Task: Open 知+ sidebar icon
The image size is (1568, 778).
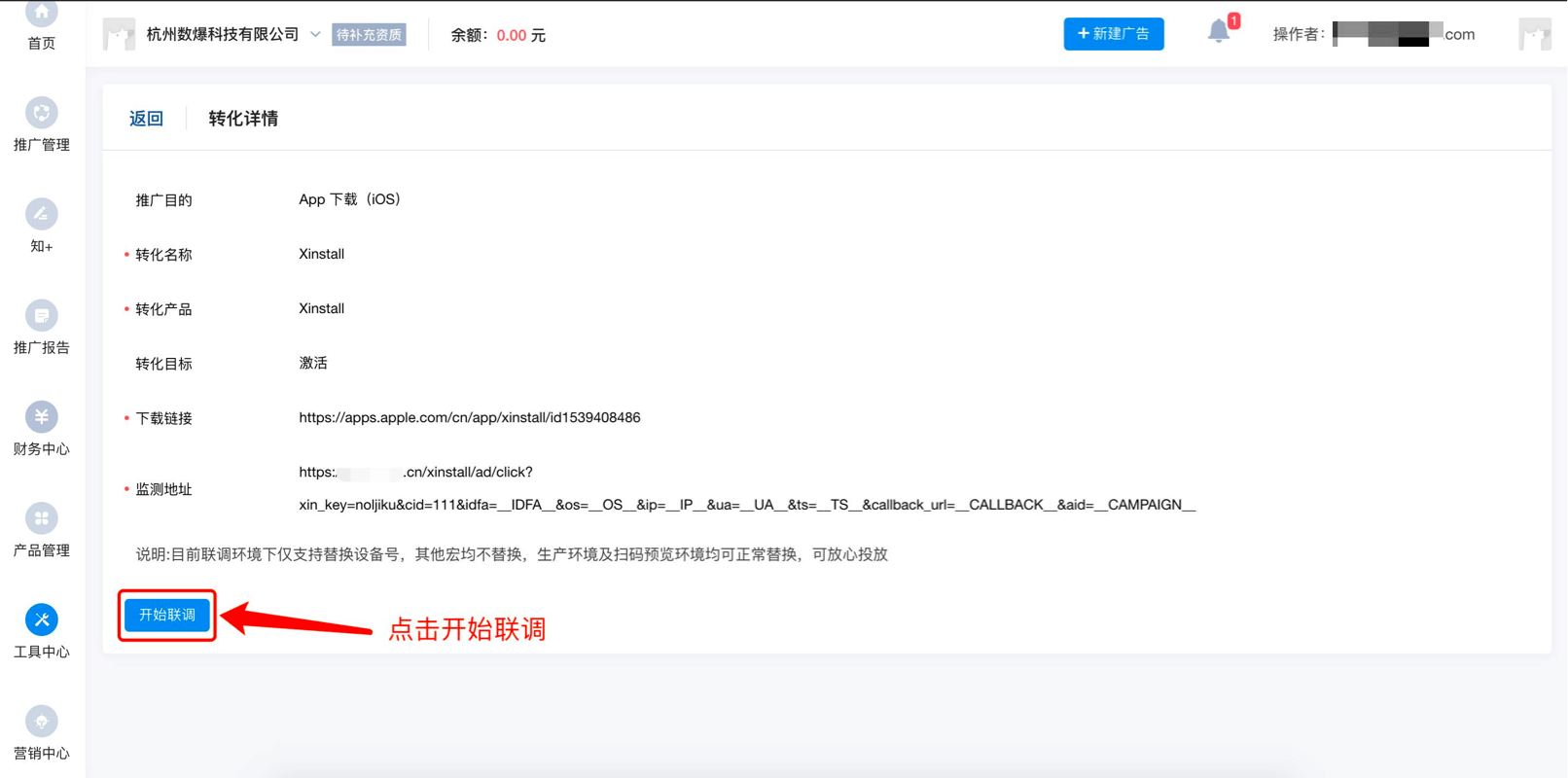Action: (x=41, y=214)
